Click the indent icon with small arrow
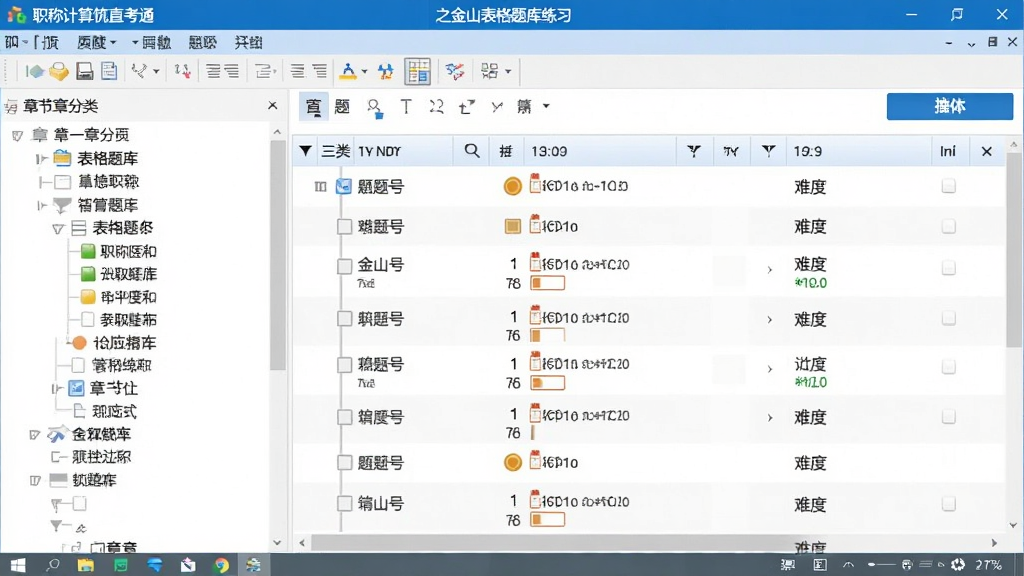Image resolution: width=1024 pixels, height=576 pixels. click(264, 71)
